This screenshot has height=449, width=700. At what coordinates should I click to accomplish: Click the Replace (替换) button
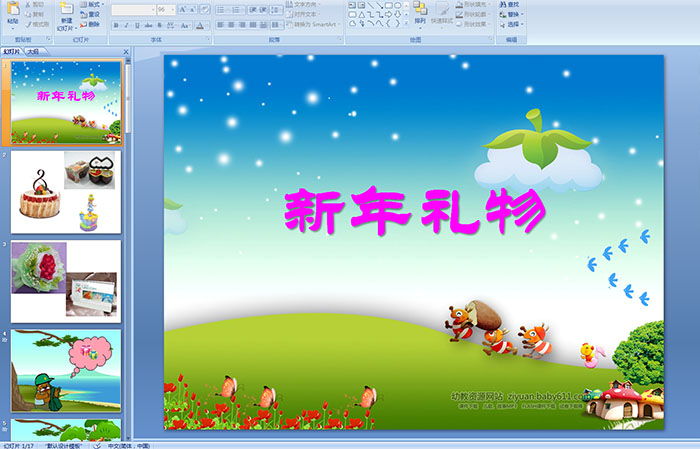tap(511, 14)
